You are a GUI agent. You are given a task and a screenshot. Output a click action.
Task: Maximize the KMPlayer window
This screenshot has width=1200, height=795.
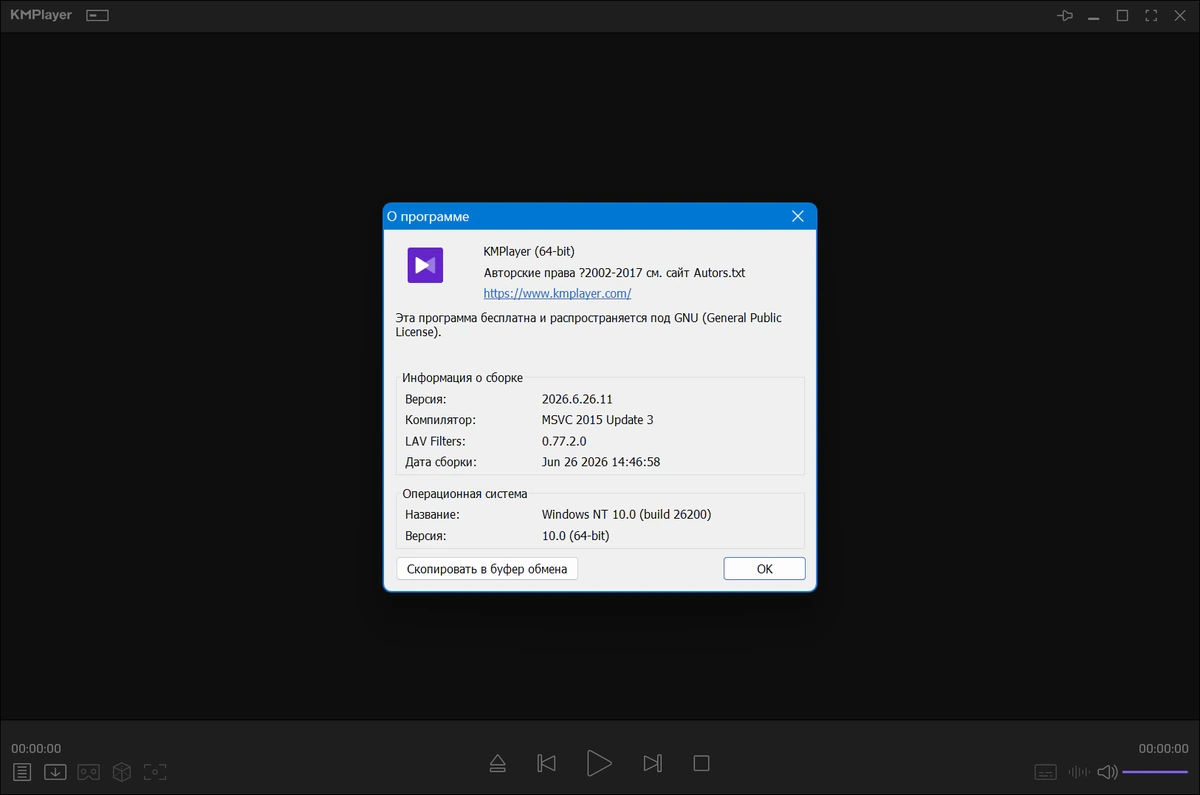click(x=1122, y=16)
